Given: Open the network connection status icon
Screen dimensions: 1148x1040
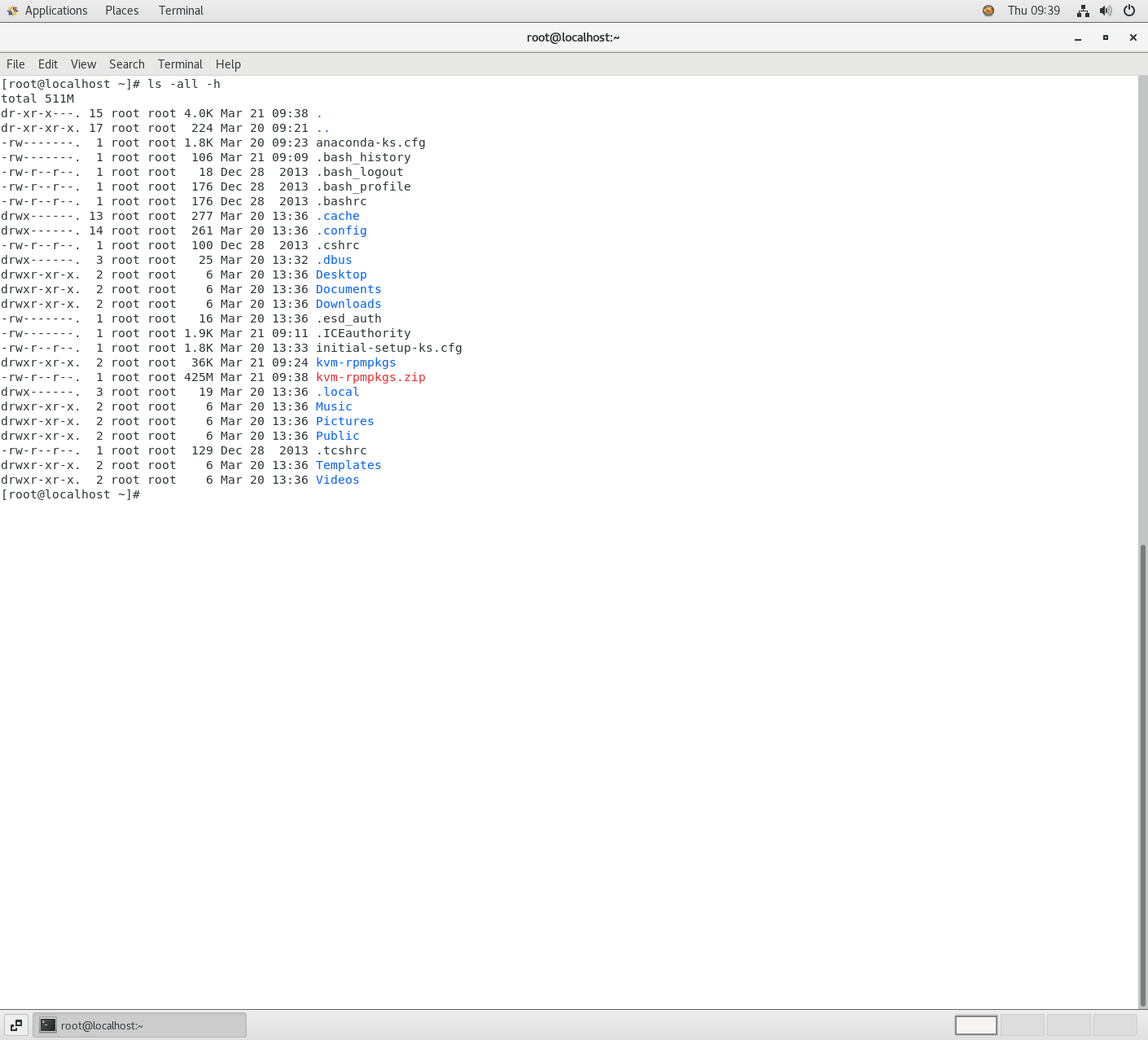Looking at the screenshot, I should (x=1083, y=11).
